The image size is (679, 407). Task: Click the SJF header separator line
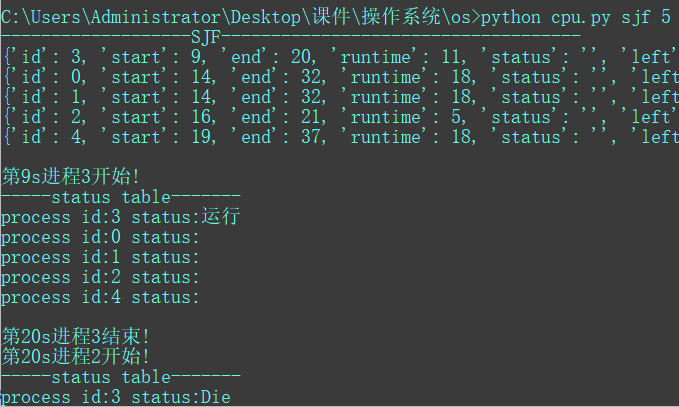(x=291, y=37)
